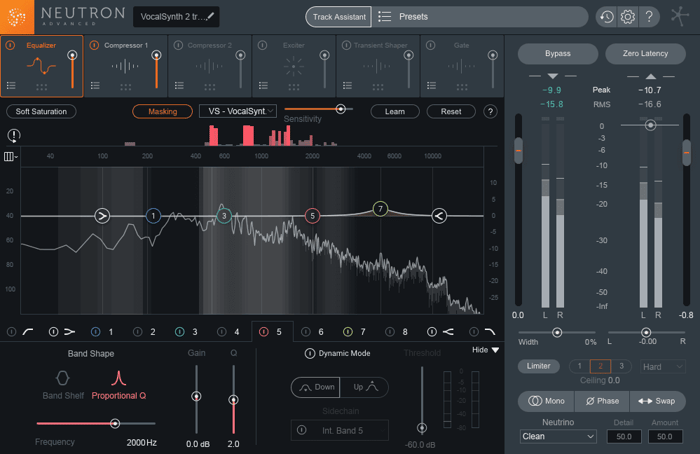Click the output meter up arrow

tap(651, 76)
